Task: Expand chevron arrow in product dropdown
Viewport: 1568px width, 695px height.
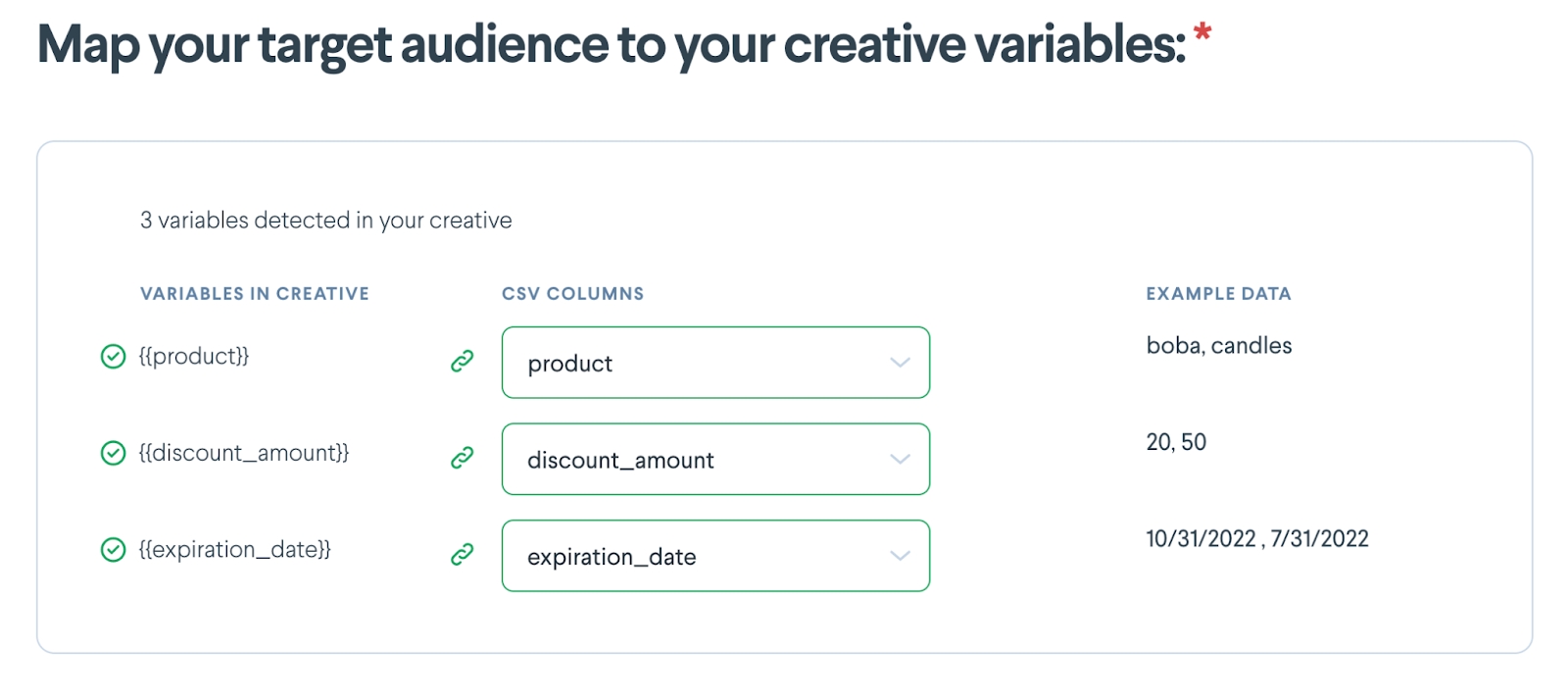Action: (x=900, y=363)
